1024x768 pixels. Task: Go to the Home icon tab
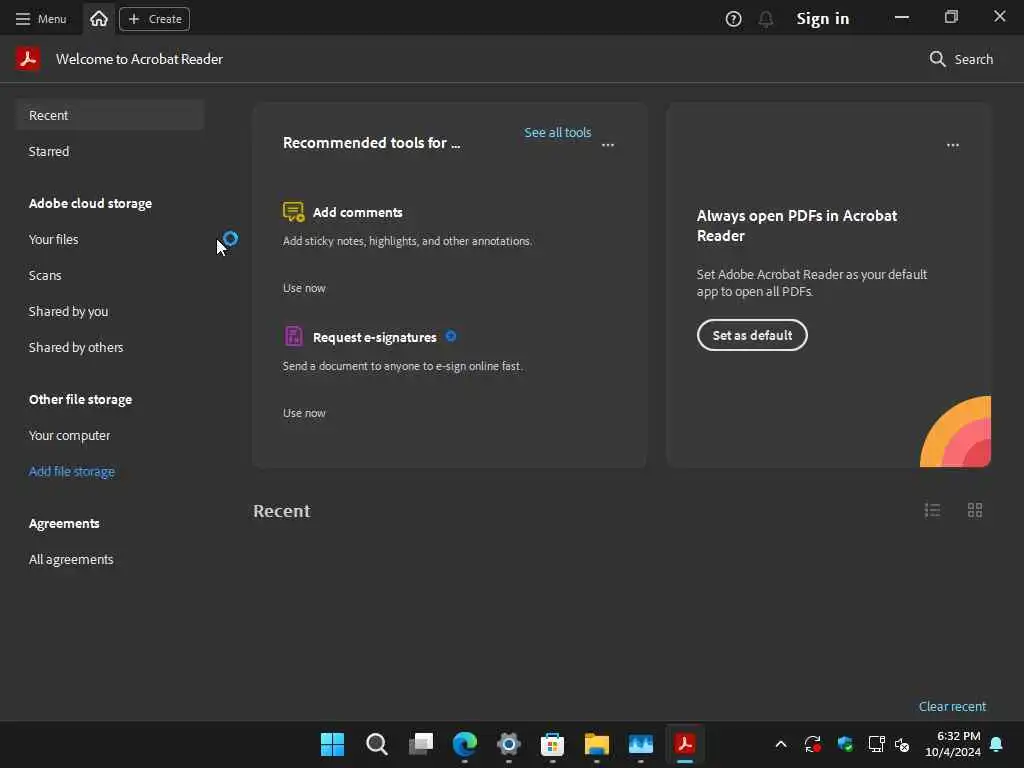pos(99,18)
